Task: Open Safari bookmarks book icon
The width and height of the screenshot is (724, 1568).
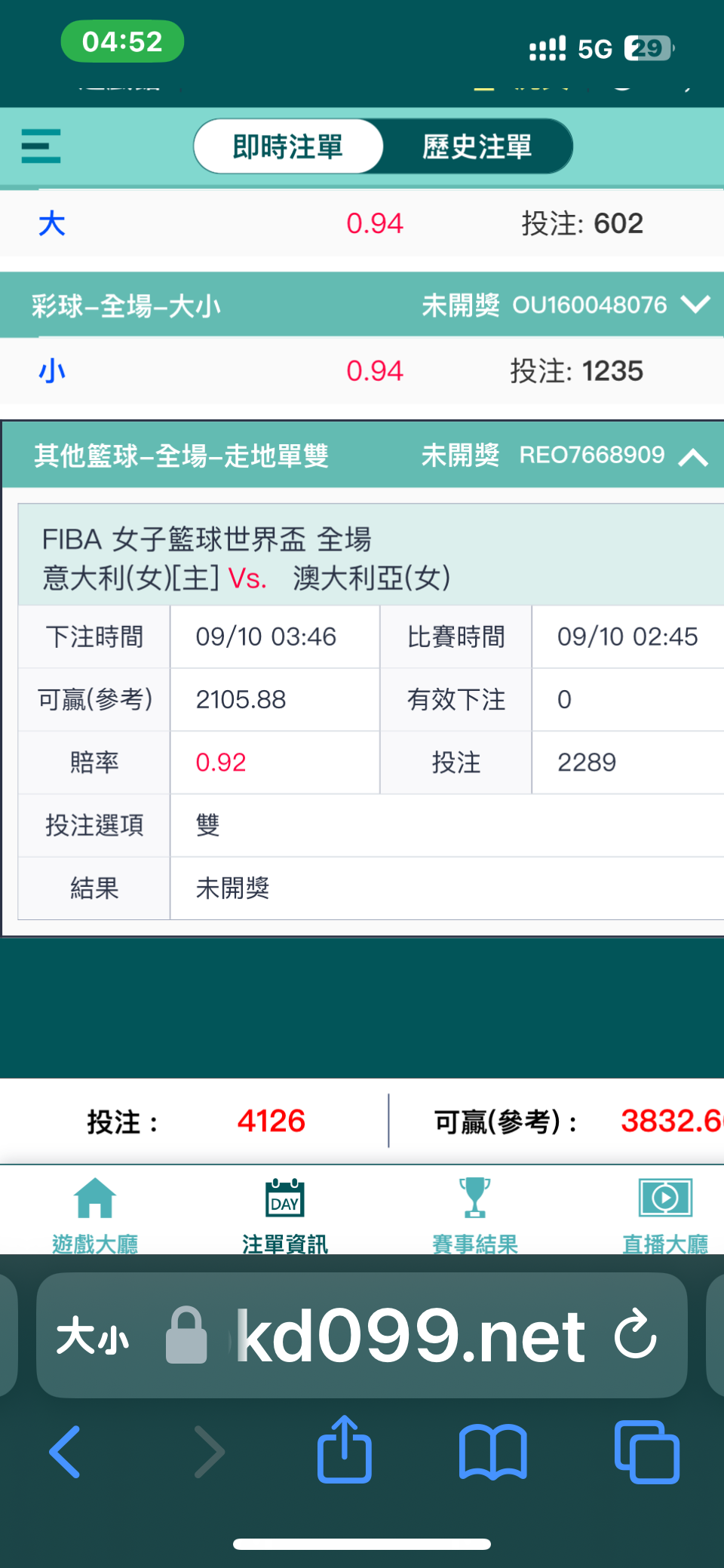Action: coord(493,1452)
